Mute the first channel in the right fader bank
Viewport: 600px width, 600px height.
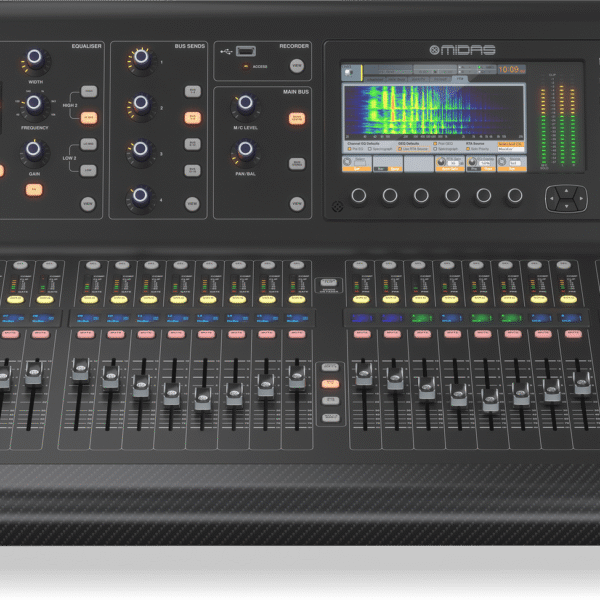(x=362, y=334)
